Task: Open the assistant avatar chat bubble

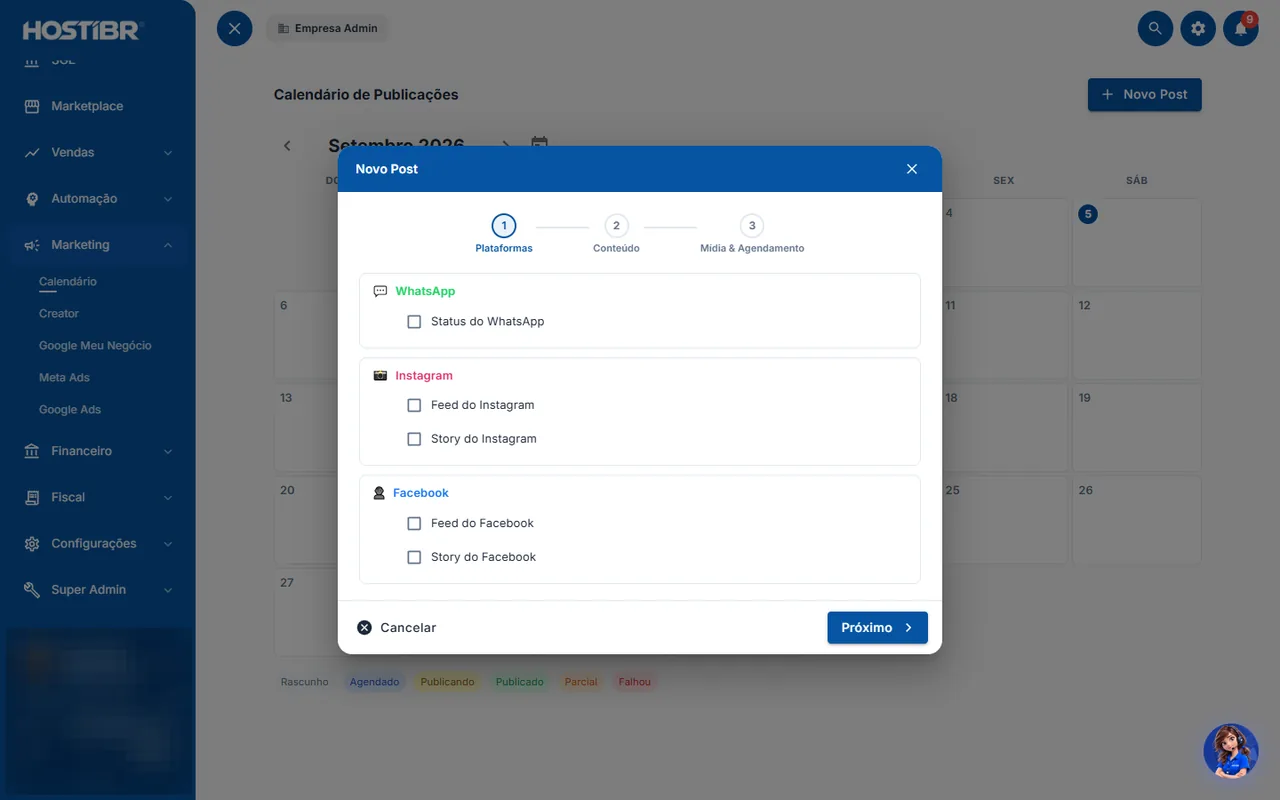Action: point(1230,751)
